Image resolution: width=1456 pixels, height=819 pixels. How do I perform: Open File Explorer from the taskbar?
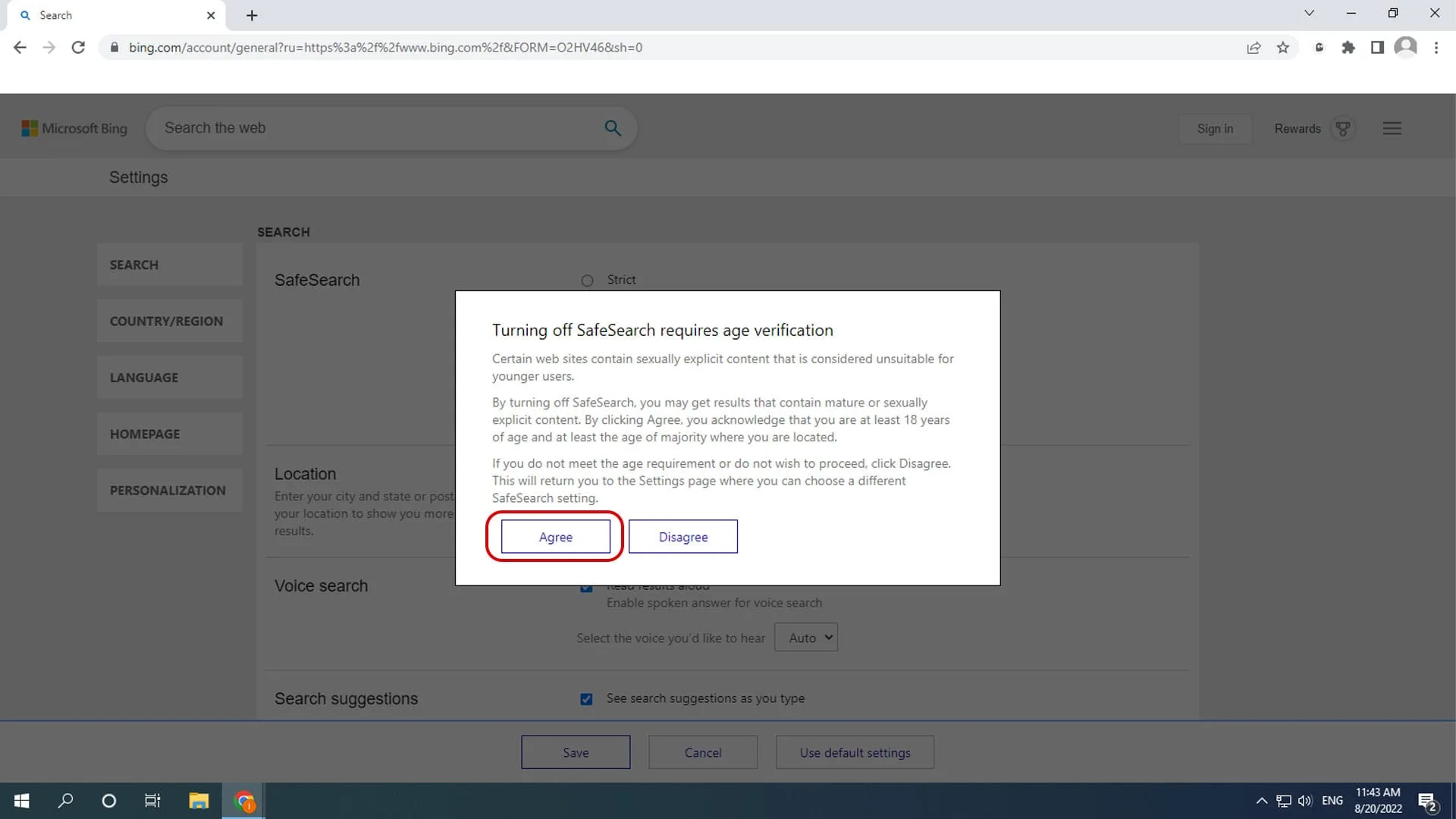click(x=199, y=801)
